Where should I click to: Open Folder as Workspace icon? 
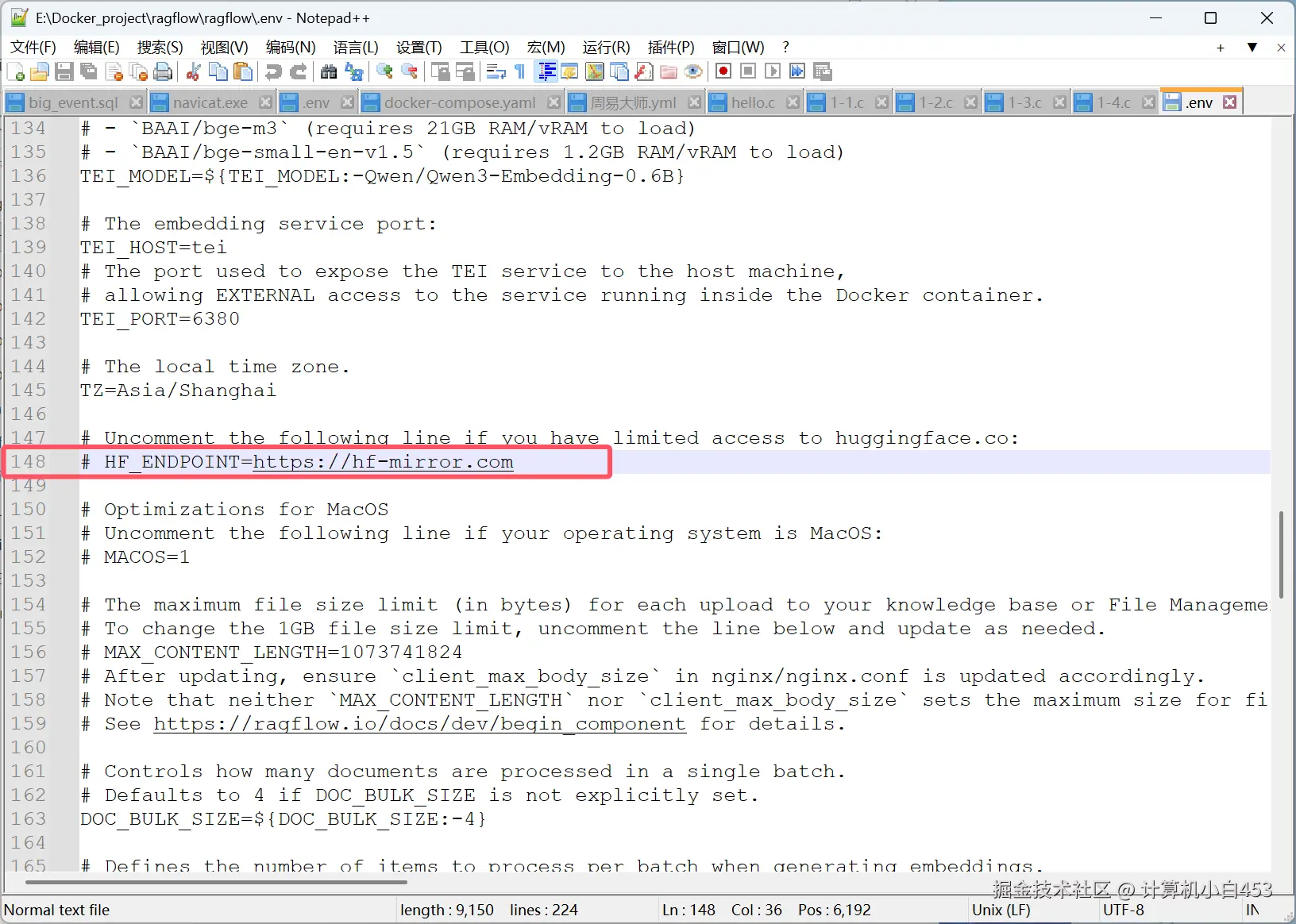click(x=669, y=72)
